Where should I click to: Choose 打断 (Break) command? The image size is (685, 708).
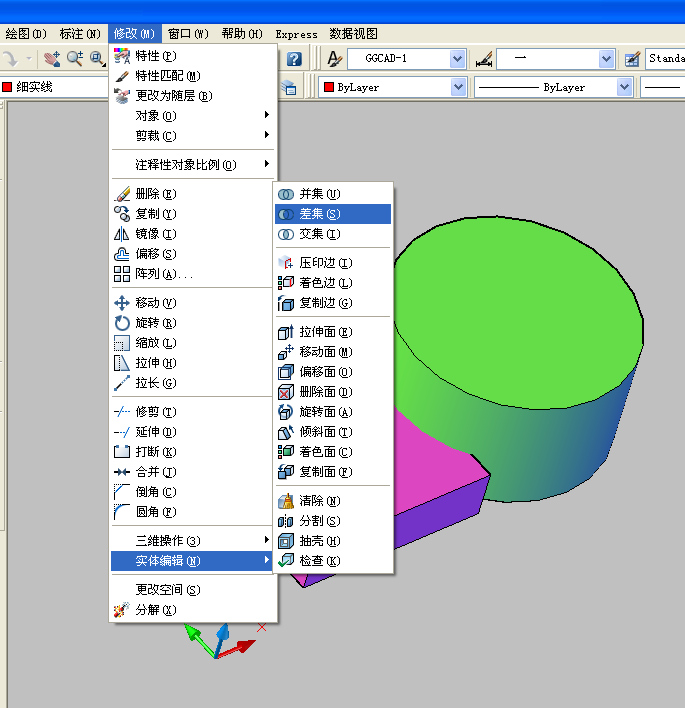point(193,452)
